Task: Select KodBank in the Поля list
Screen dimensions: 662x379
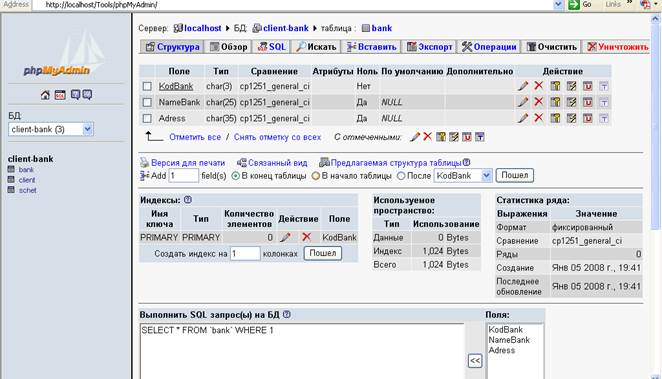Action: 505,330
